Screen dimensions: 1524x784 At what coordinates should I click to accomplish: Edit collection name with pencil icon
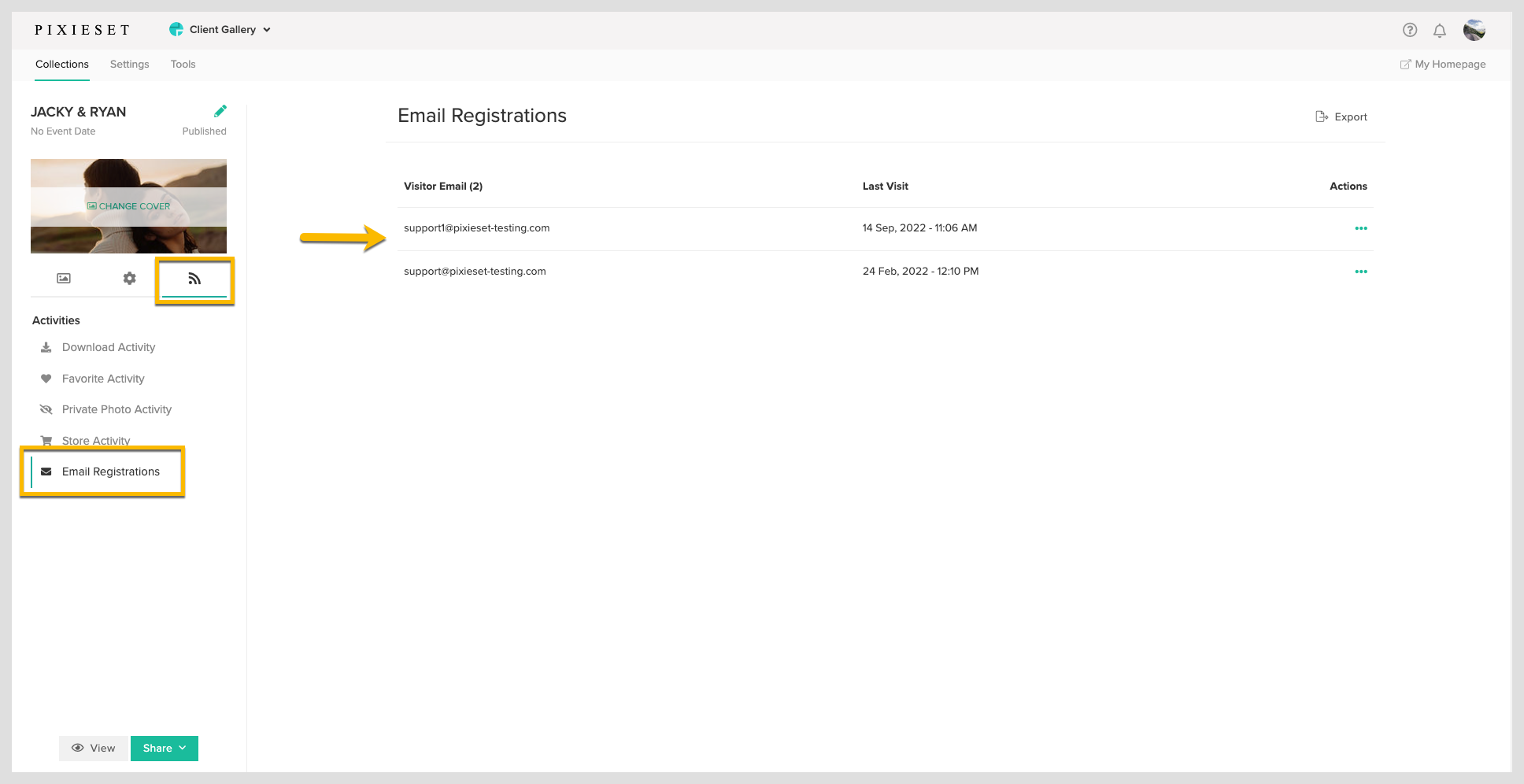[x=220, y=111]
